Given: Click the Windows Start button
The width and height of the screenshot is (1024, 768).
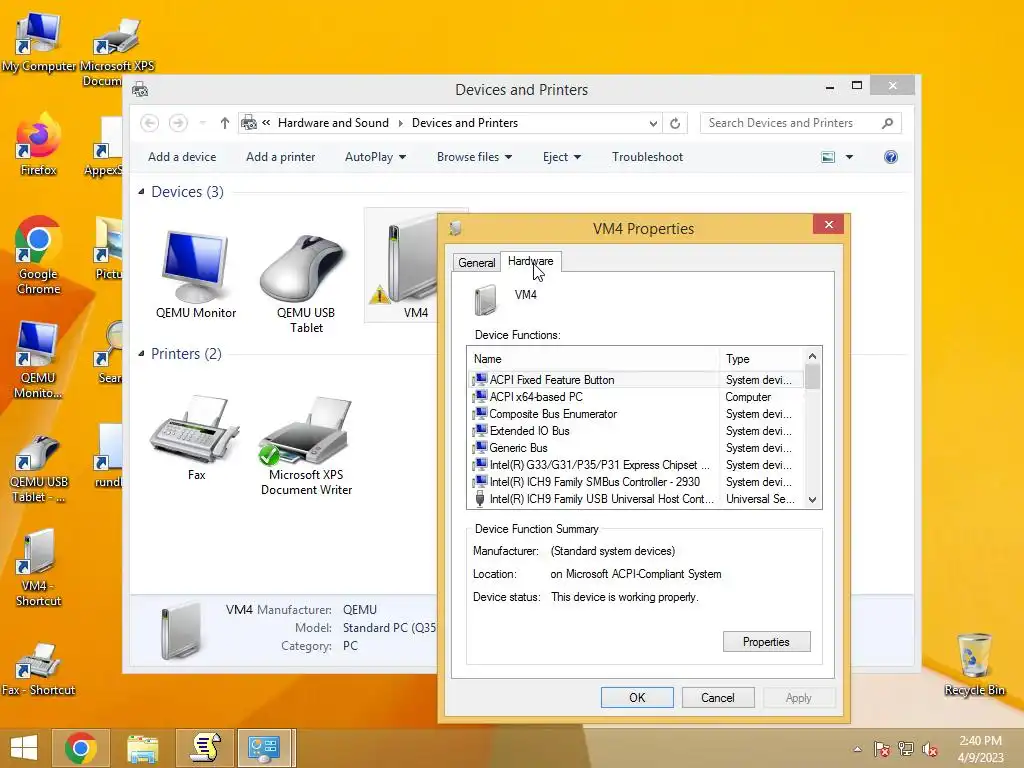Looking at the screenshot, I should pos(24,748).
